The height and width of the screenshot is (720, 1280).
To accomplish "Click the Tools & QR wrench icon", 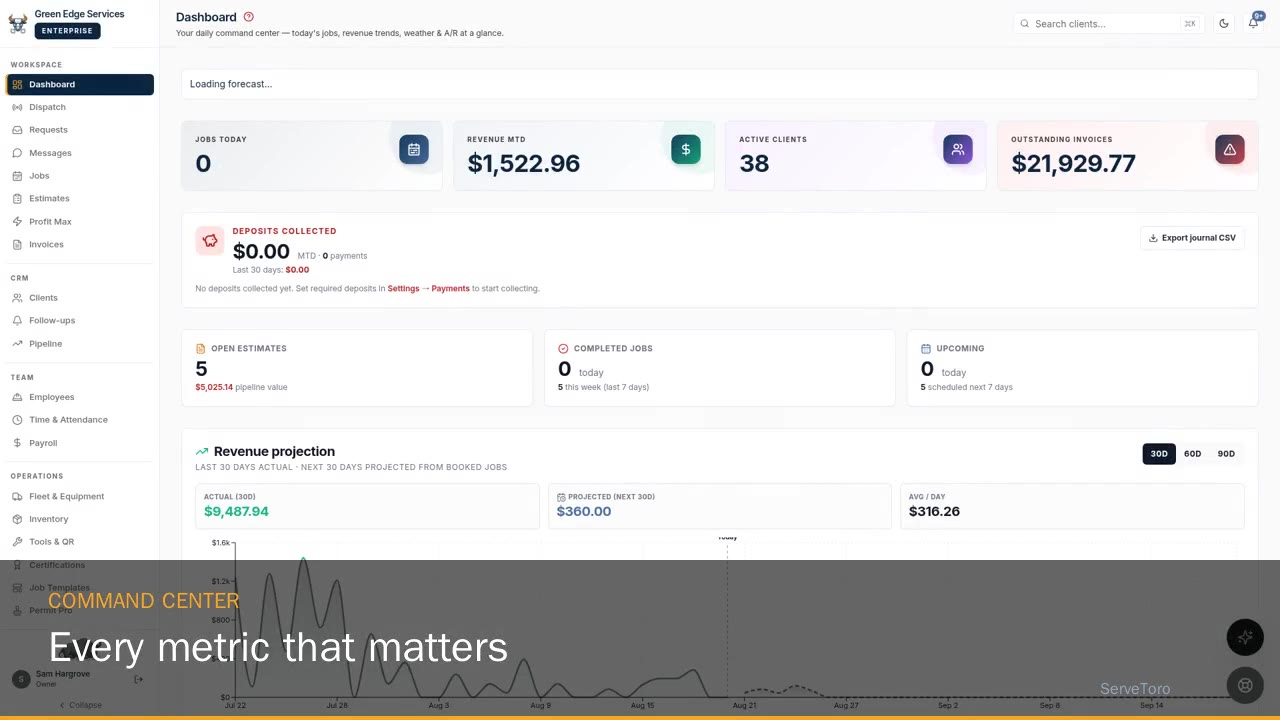I will tap(18, 542).
